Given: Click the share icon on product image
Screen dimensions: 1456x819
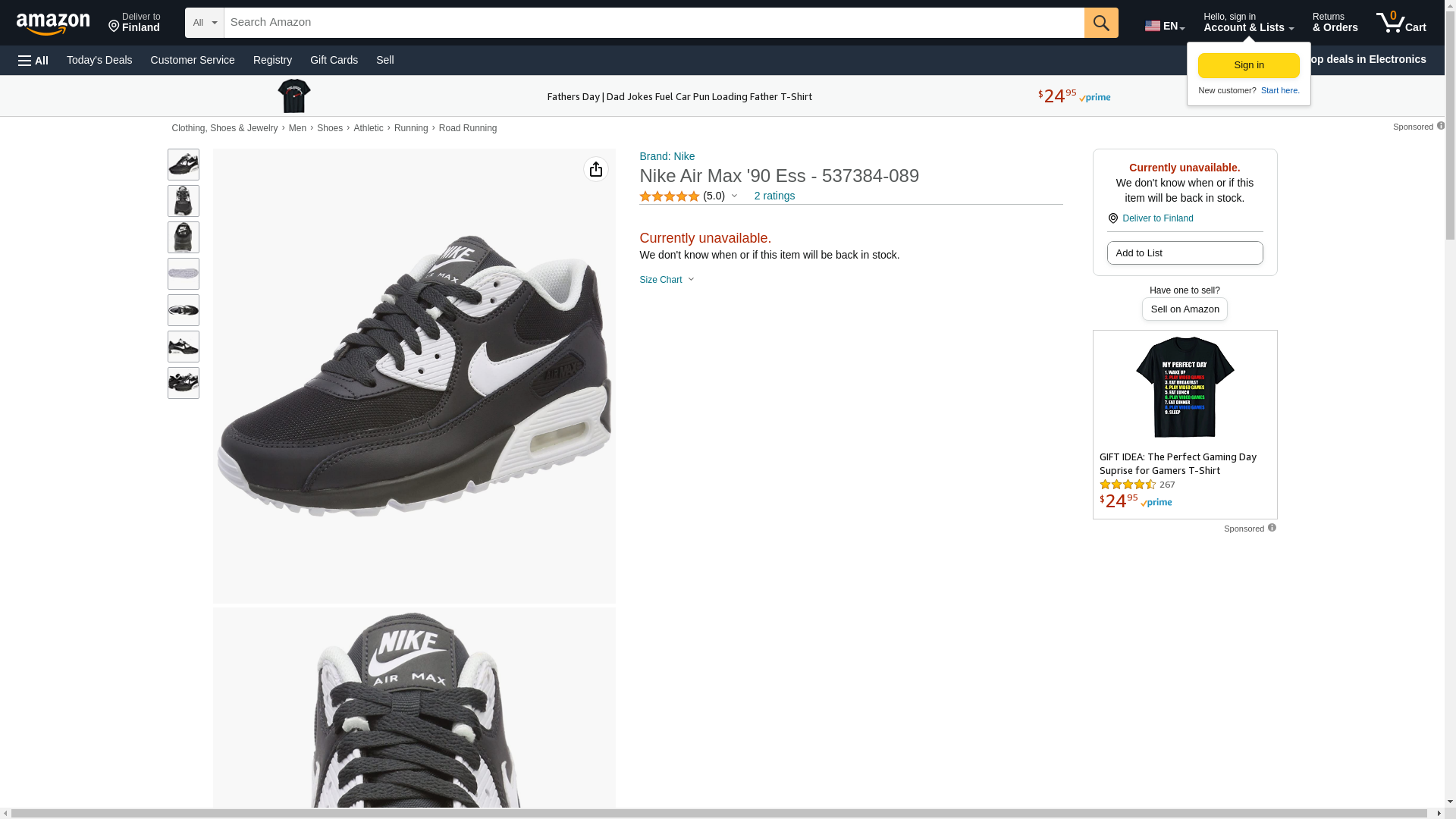Looking at the screenshot, I should [595, 169].
